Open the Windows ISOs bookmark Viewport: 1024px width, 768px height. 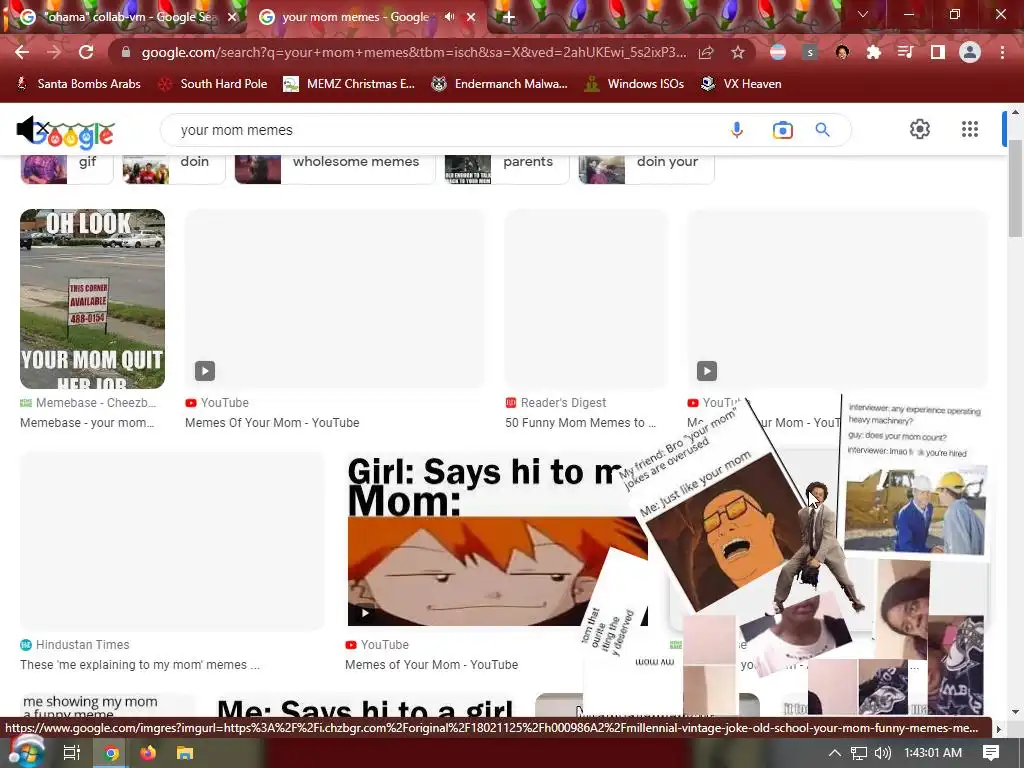pos(634,84)
